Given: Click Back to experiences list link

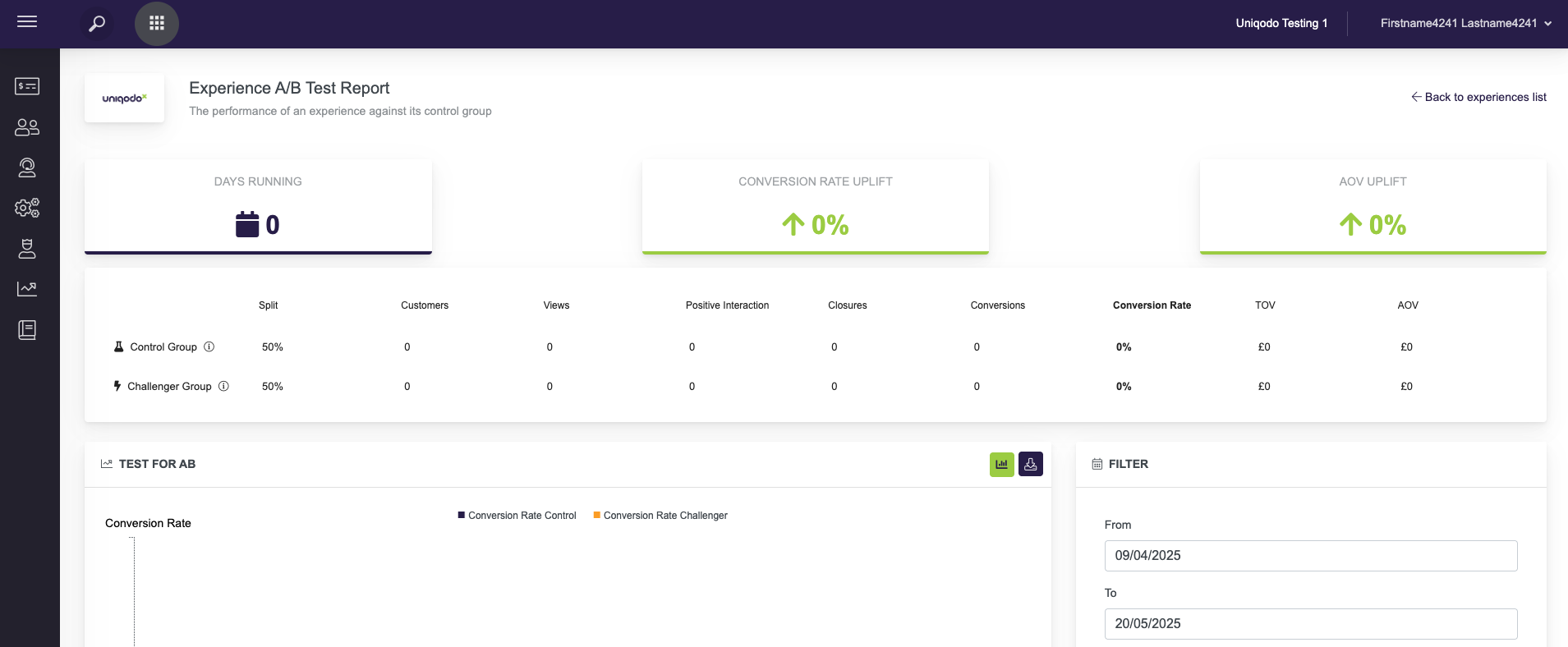Looking at the screenshot, I should point(1478,97).
